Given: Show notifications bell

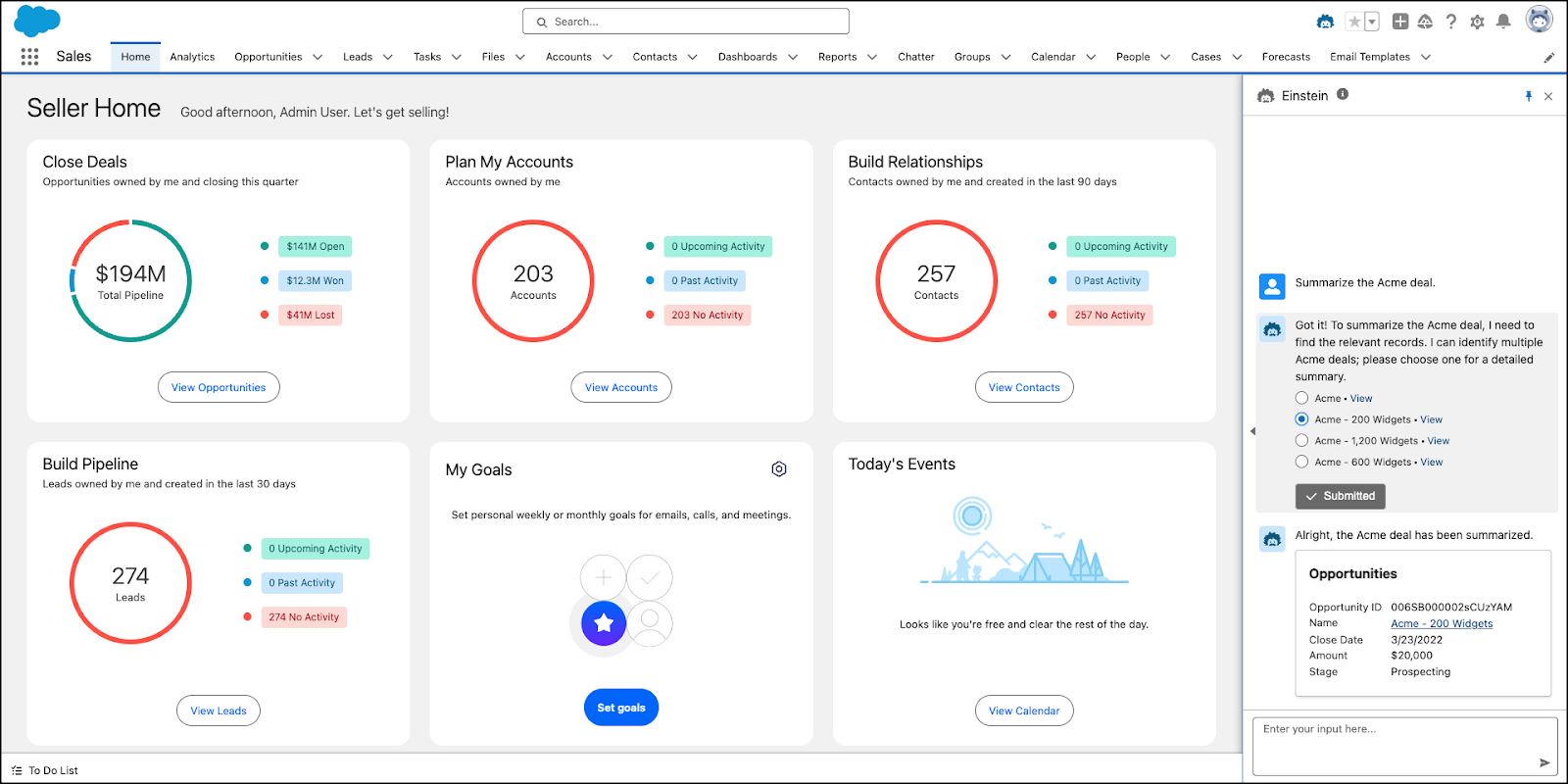Looking at the screenshot, I should (x=1503, y=22).
